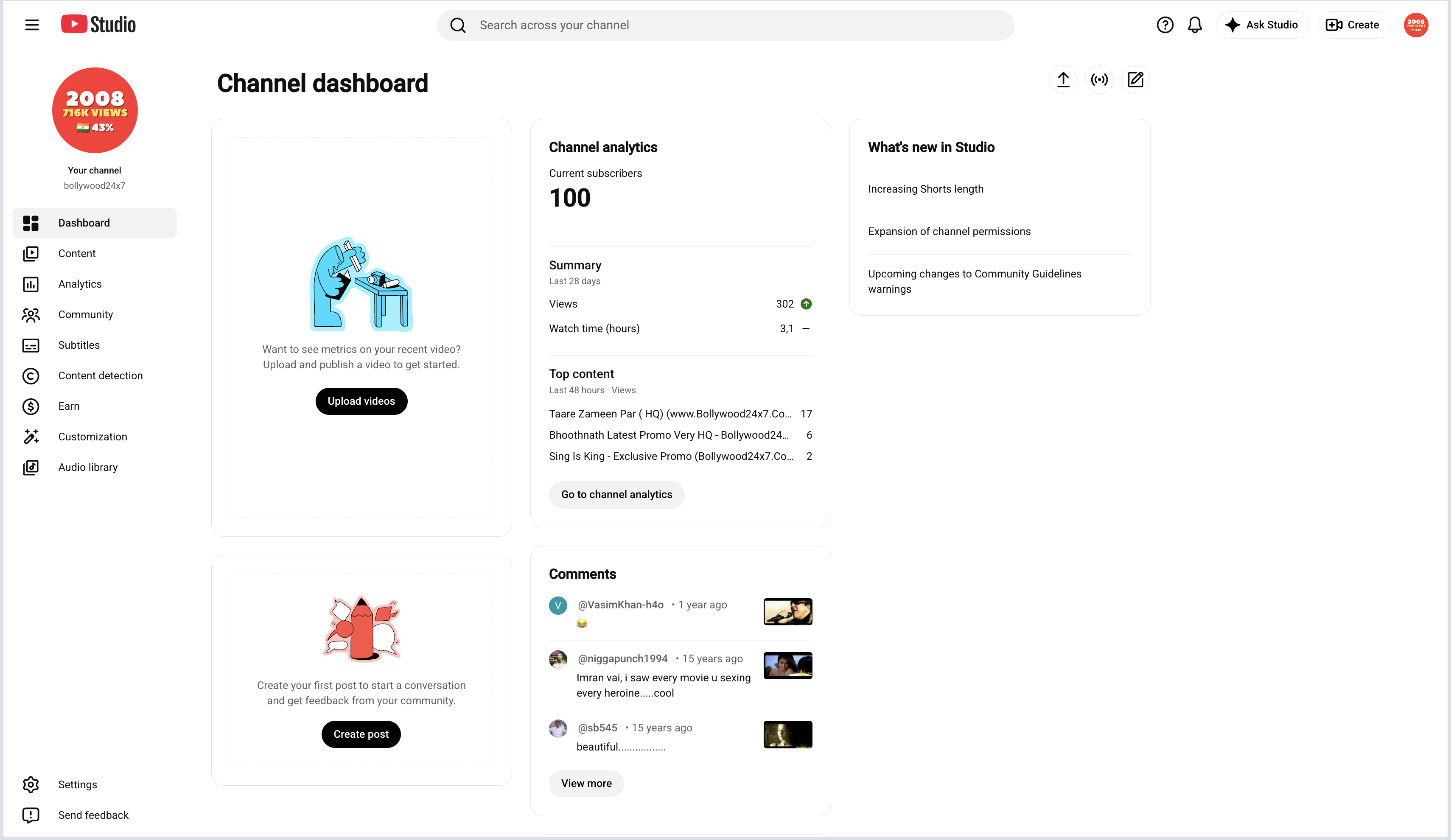Open video thumbnail beside @VasimKhan-h4o's comment

pyautogui.click(x=788, y=611)
